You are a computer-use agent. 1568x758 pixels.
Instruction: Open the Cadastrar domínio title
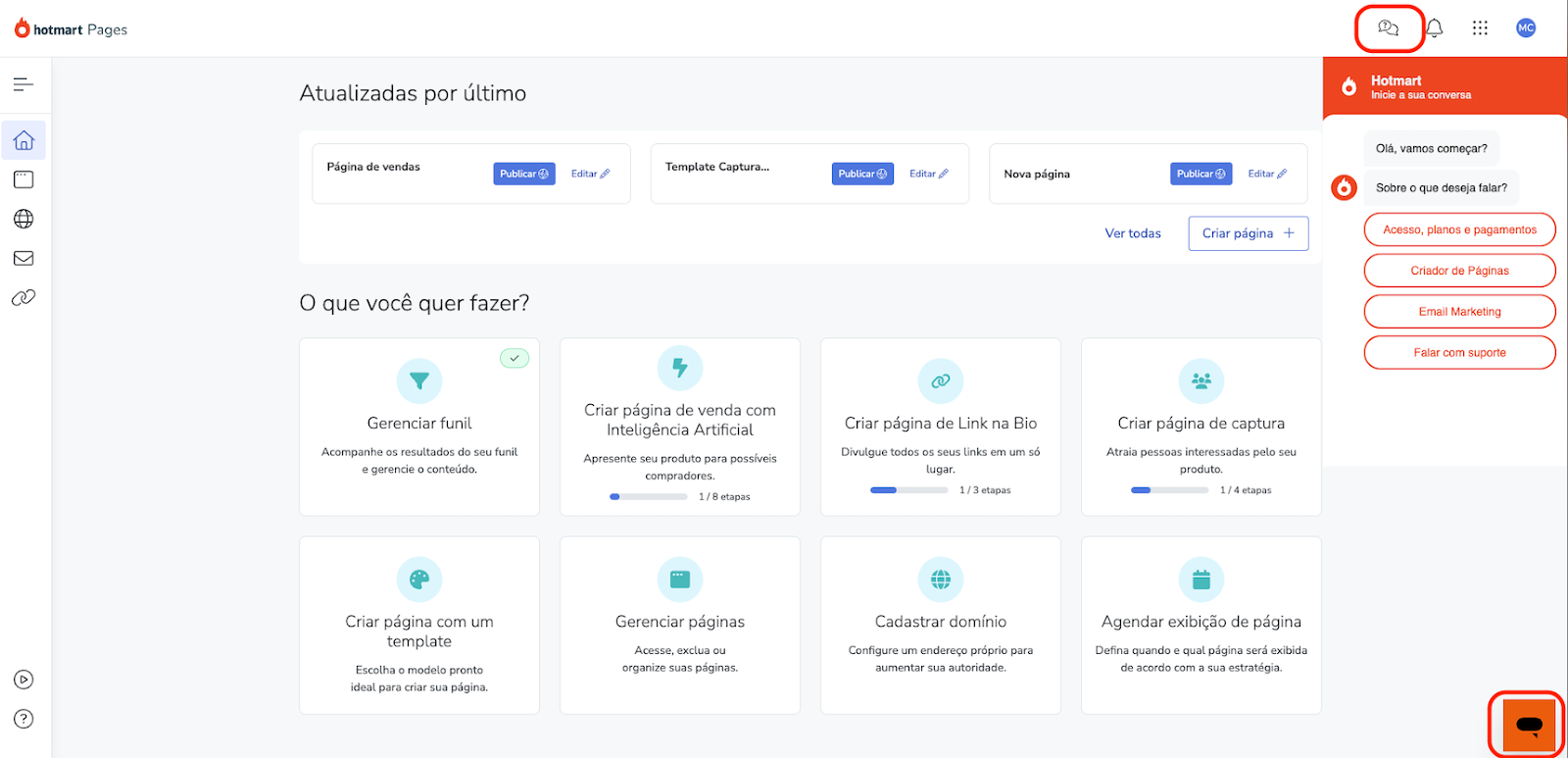[941, 621]
